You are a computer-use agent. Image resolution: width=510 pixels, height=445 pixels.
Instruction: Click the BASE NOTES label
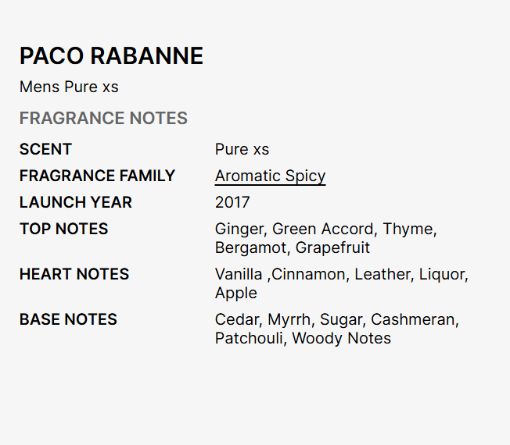coord(68,319)
